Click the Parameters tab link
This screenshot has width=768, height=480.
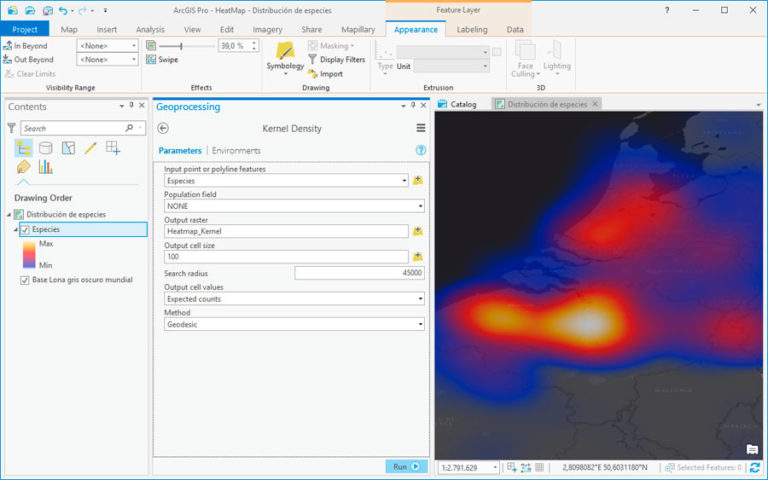(180, 150)
